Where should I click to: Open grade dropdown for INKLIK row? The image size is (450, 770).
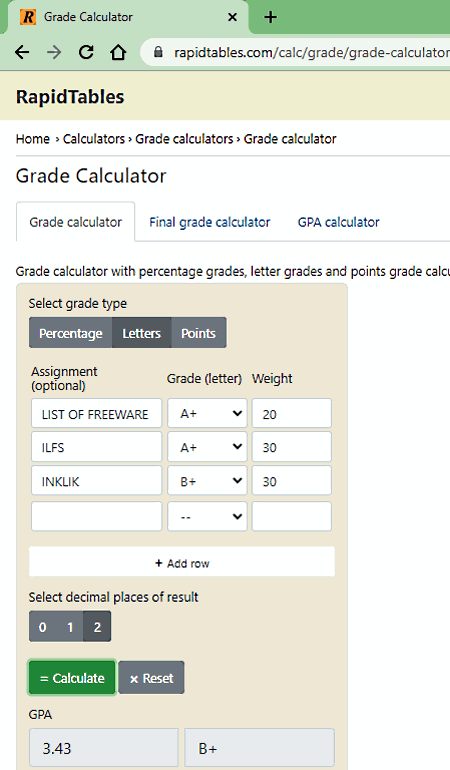(x=207, y=481)
